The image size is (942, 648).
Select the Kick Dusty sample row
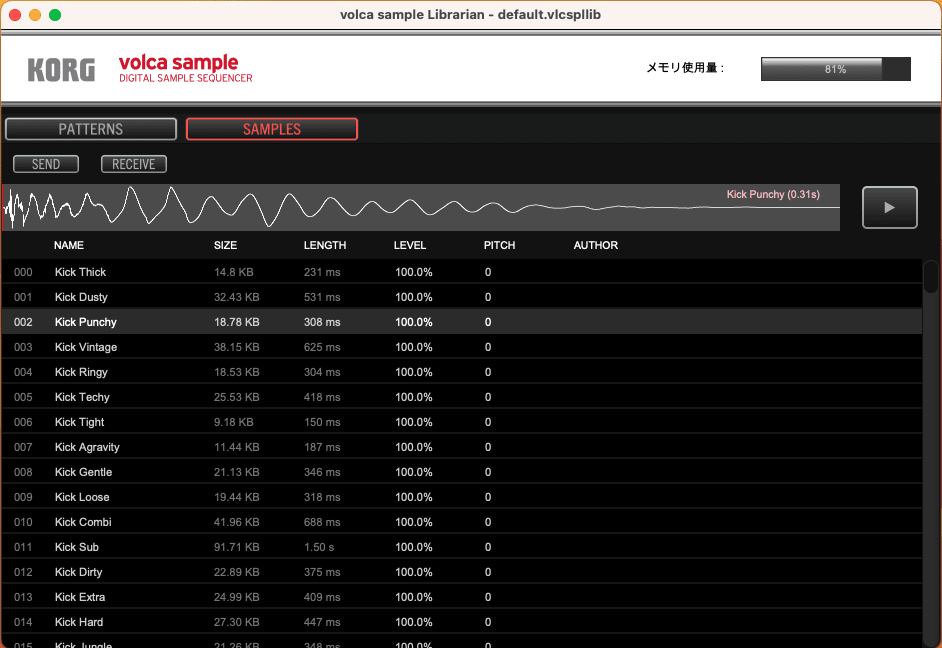pyautogui.click(x=461, y=297)
